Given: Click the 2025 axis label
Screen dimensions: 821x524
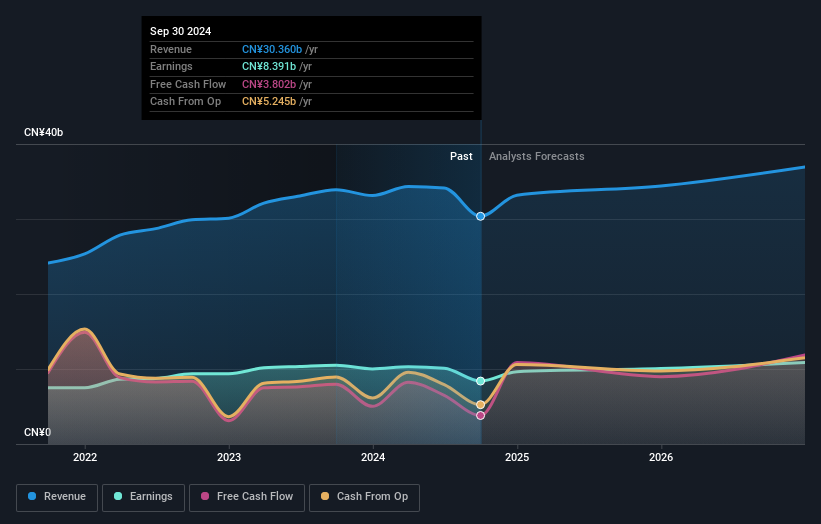Looking at the screenshot, I should [x=517, y=458].
